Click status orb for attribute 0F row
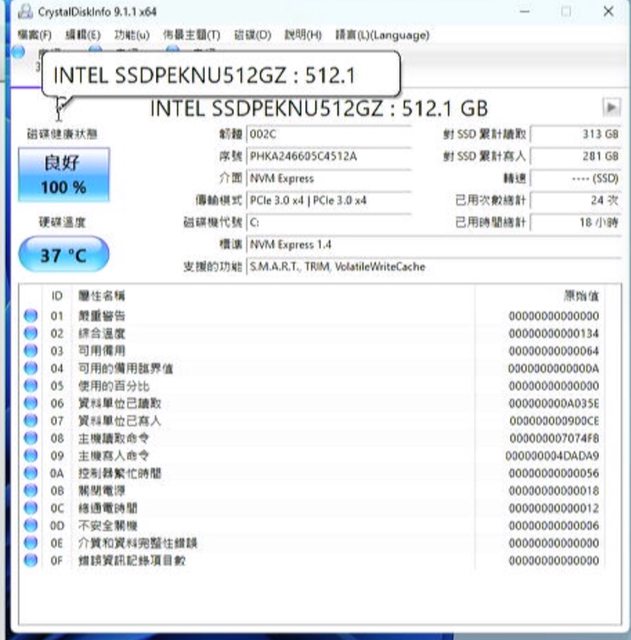Image resolution: width=631 pixels, height=640 pixels. tap(31, 560)
